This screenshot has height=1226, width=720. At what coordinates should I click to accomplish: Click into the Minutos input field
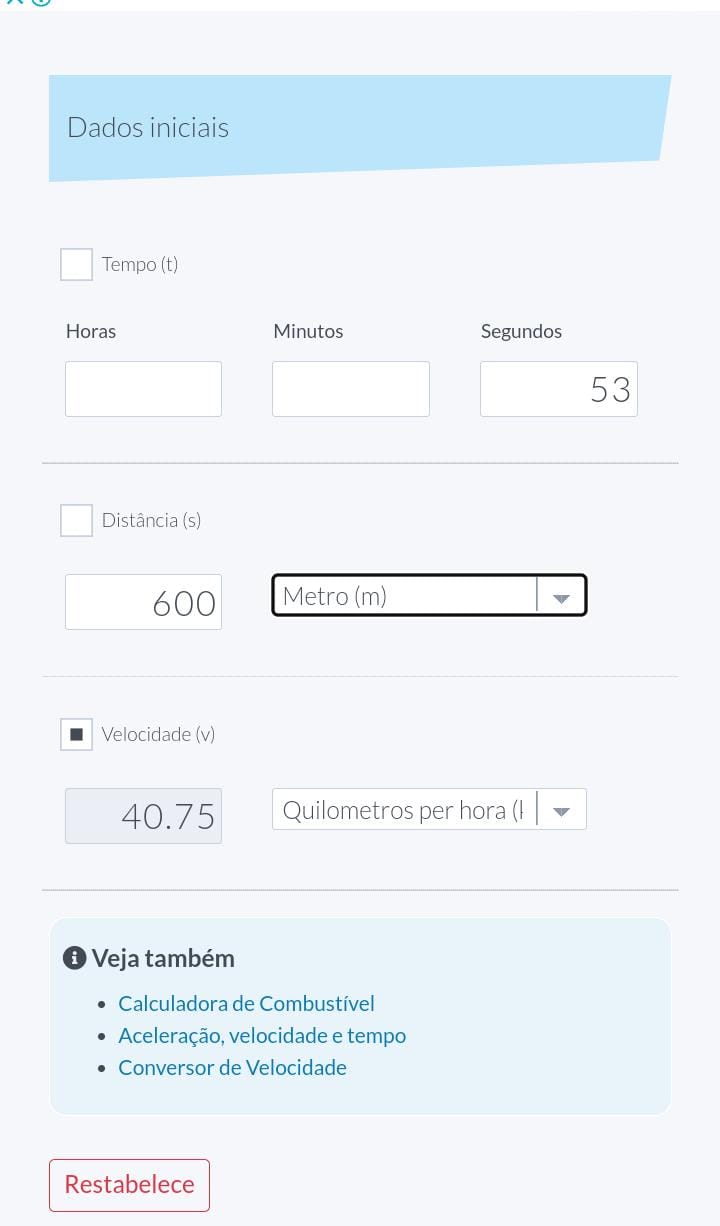[x=350, y=389]
